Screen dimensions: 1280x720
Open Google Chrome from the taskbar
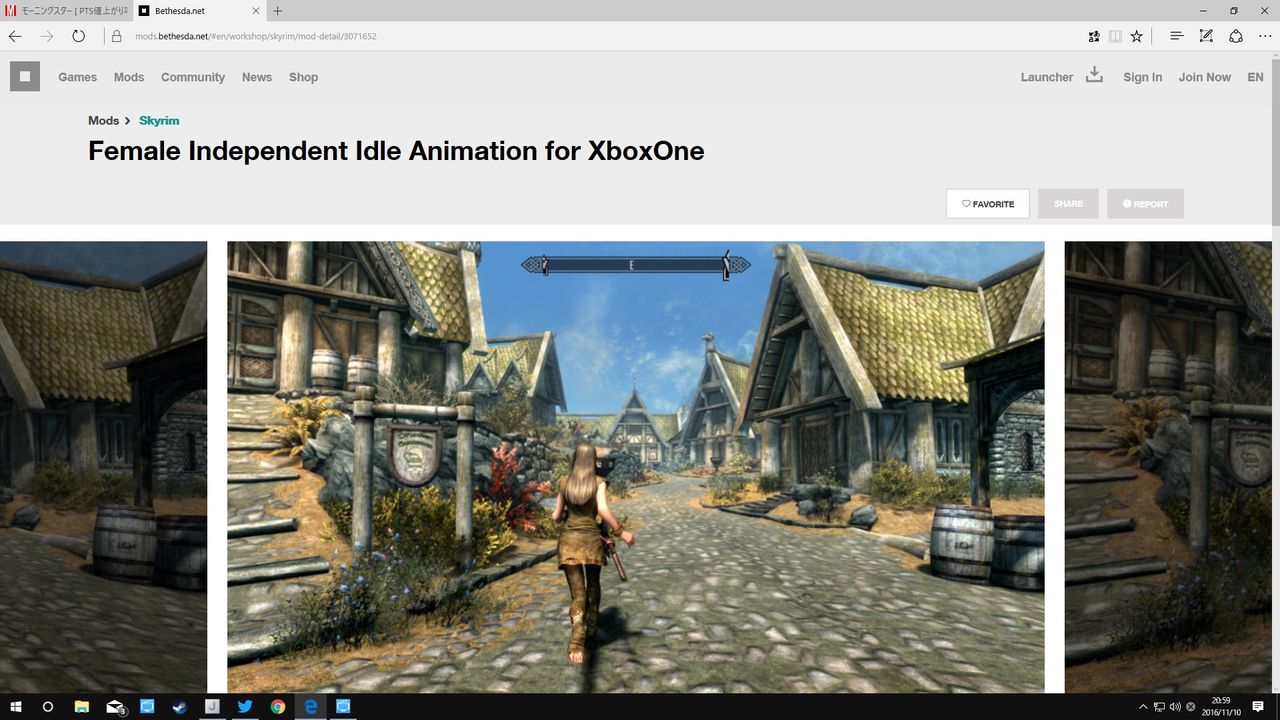tap(278, 707)
